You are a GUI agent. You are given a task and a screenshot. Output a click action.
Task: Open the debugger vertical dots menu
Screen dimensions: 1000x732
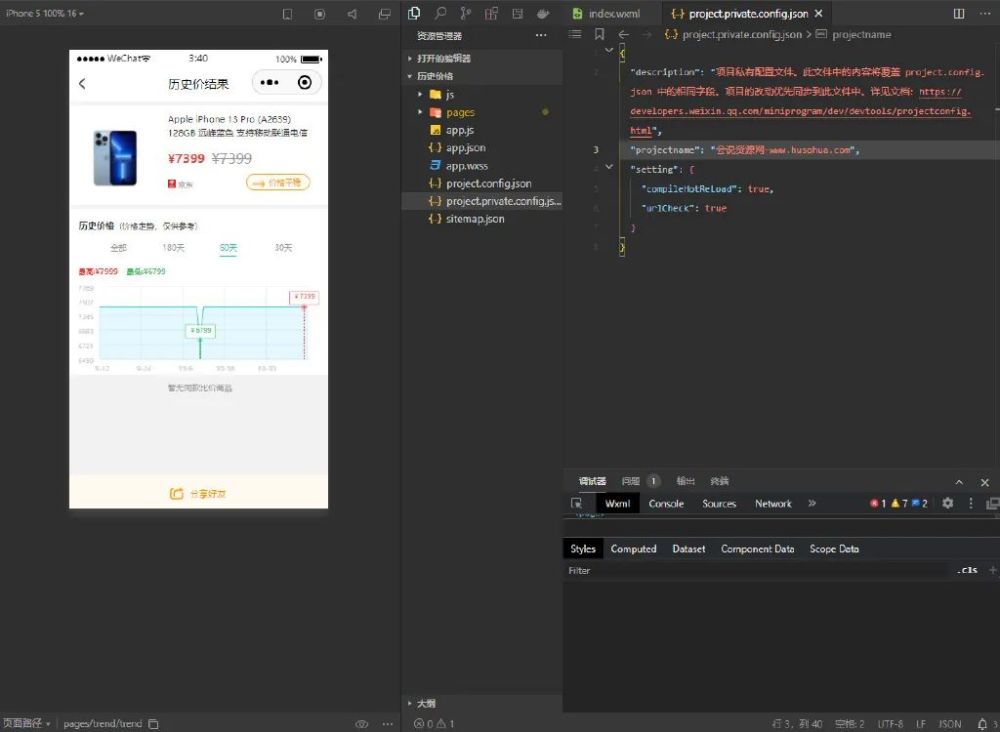pyautogui.click(x=971, y=503)
